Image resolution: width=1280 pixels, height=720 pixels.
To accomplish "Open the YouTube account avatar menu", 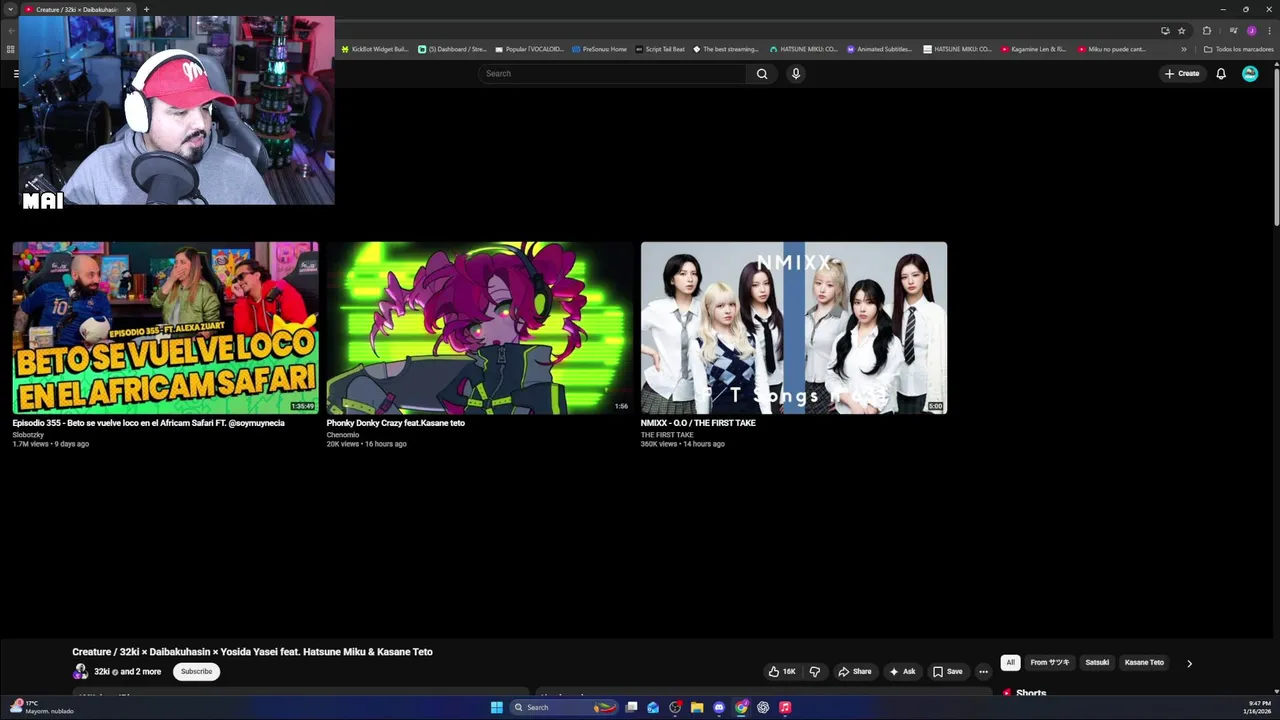I will (x=1250, y=73).
